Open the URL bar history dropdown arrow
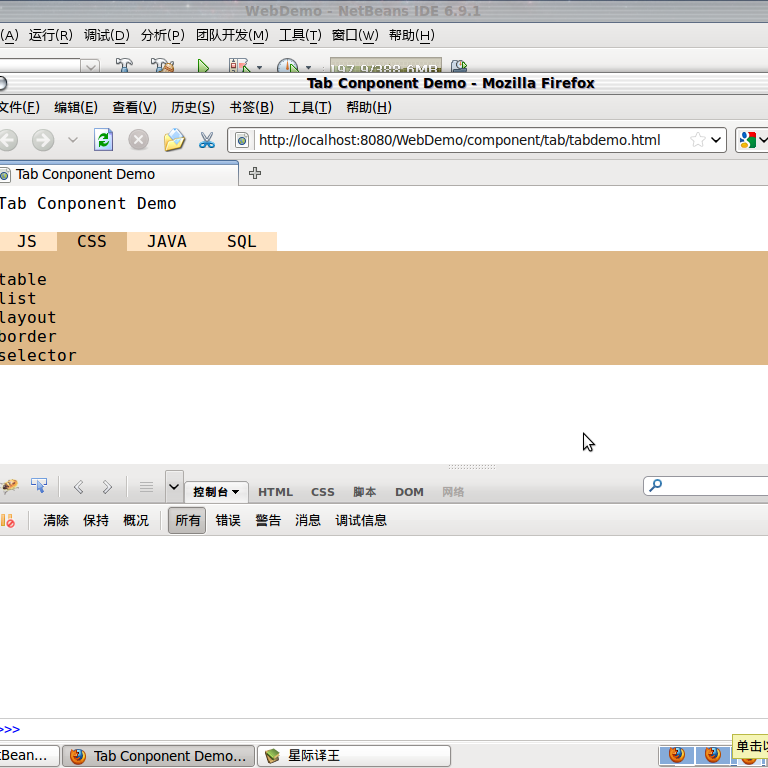Screen dimensions: 768x768 (x=716, y=140)
